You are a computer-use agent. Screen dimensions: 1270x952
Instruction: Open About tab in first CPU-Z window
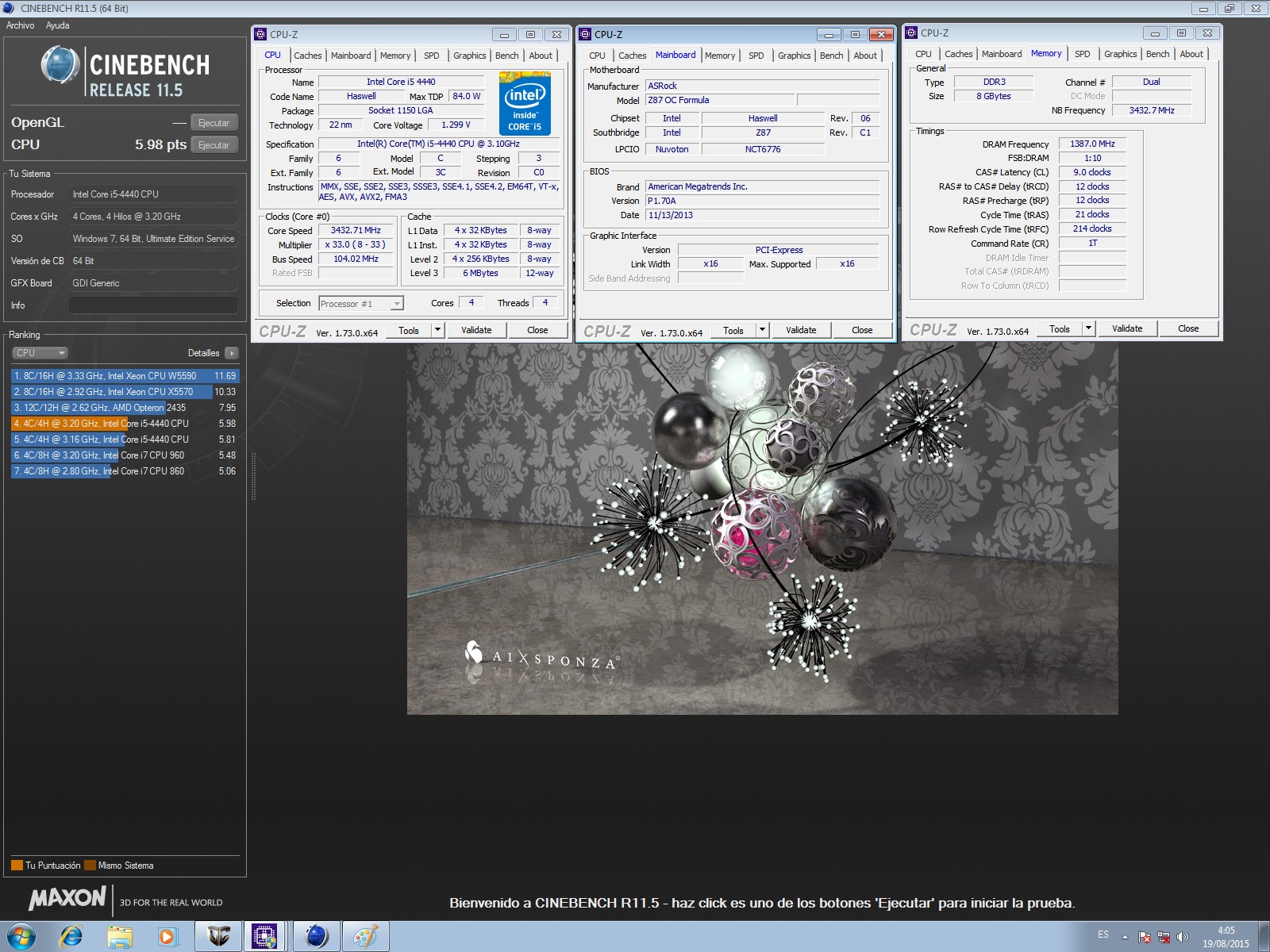point(541,56)
